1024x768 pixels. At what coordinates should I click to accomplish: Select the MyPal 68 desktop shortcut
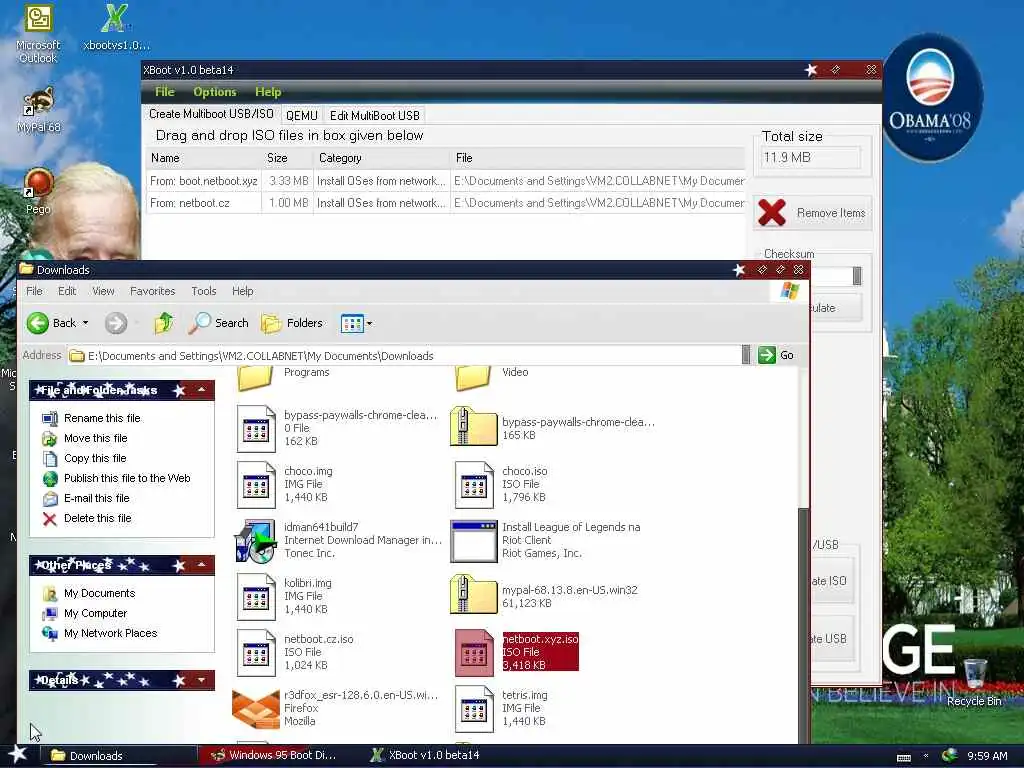(x=39, y=109)
